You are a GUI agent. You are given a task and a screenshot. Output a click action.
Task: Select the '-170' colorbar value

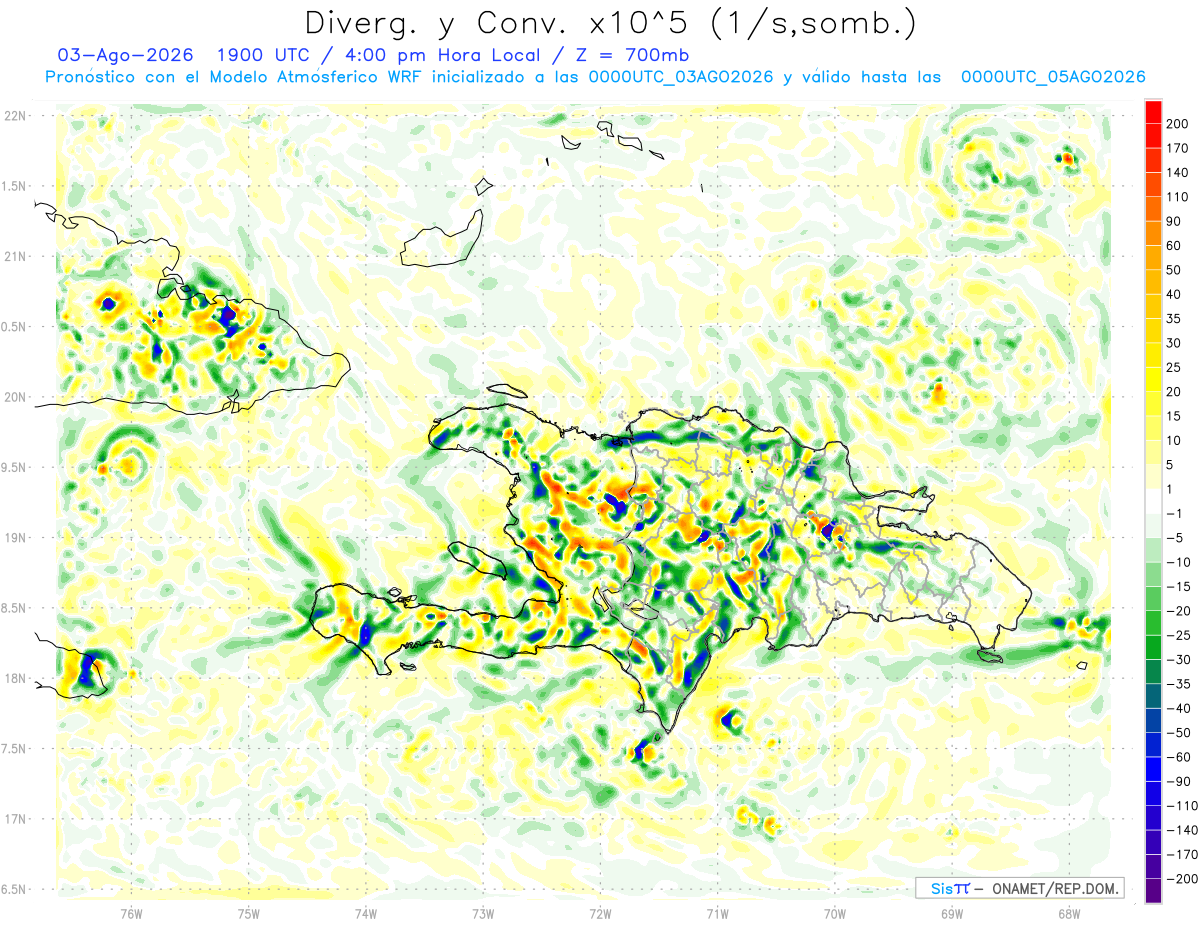(x=1182, y=855)
